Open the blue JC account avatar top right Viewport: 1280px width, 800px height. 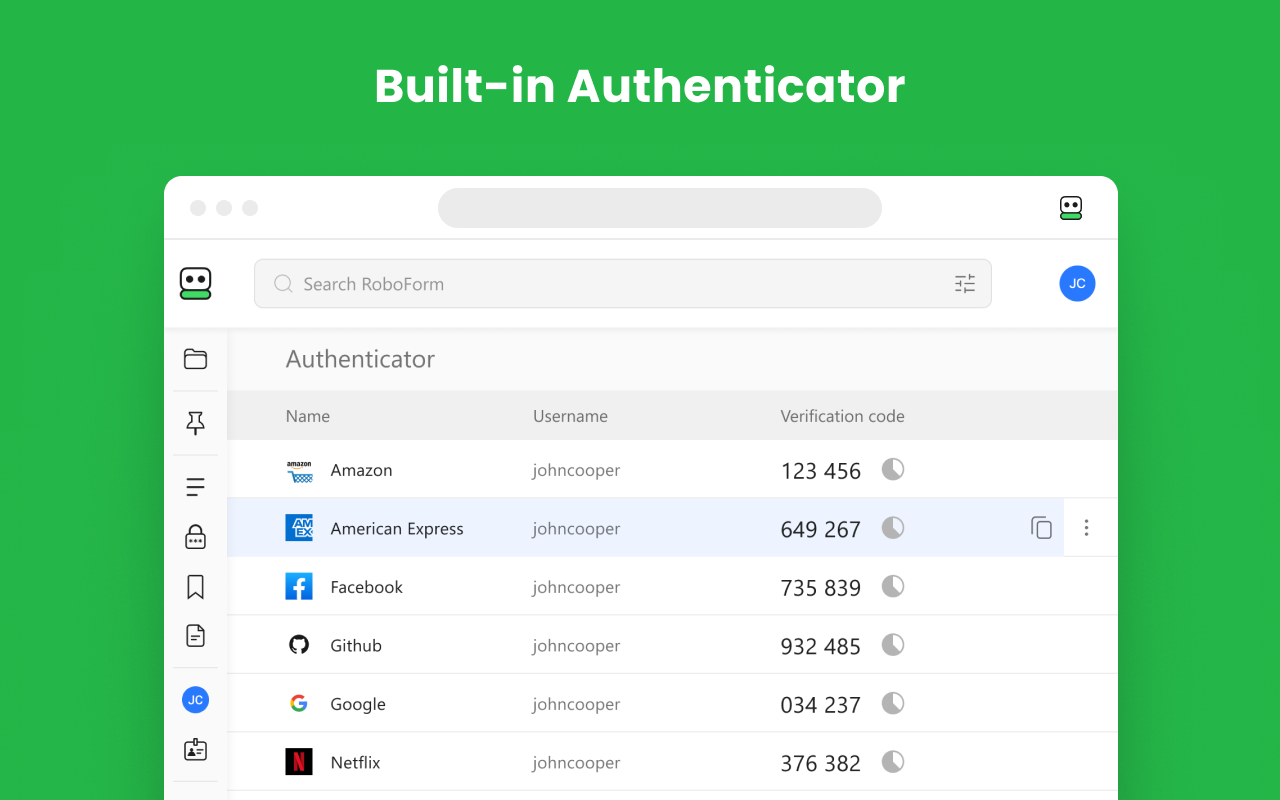(1077, 284)
